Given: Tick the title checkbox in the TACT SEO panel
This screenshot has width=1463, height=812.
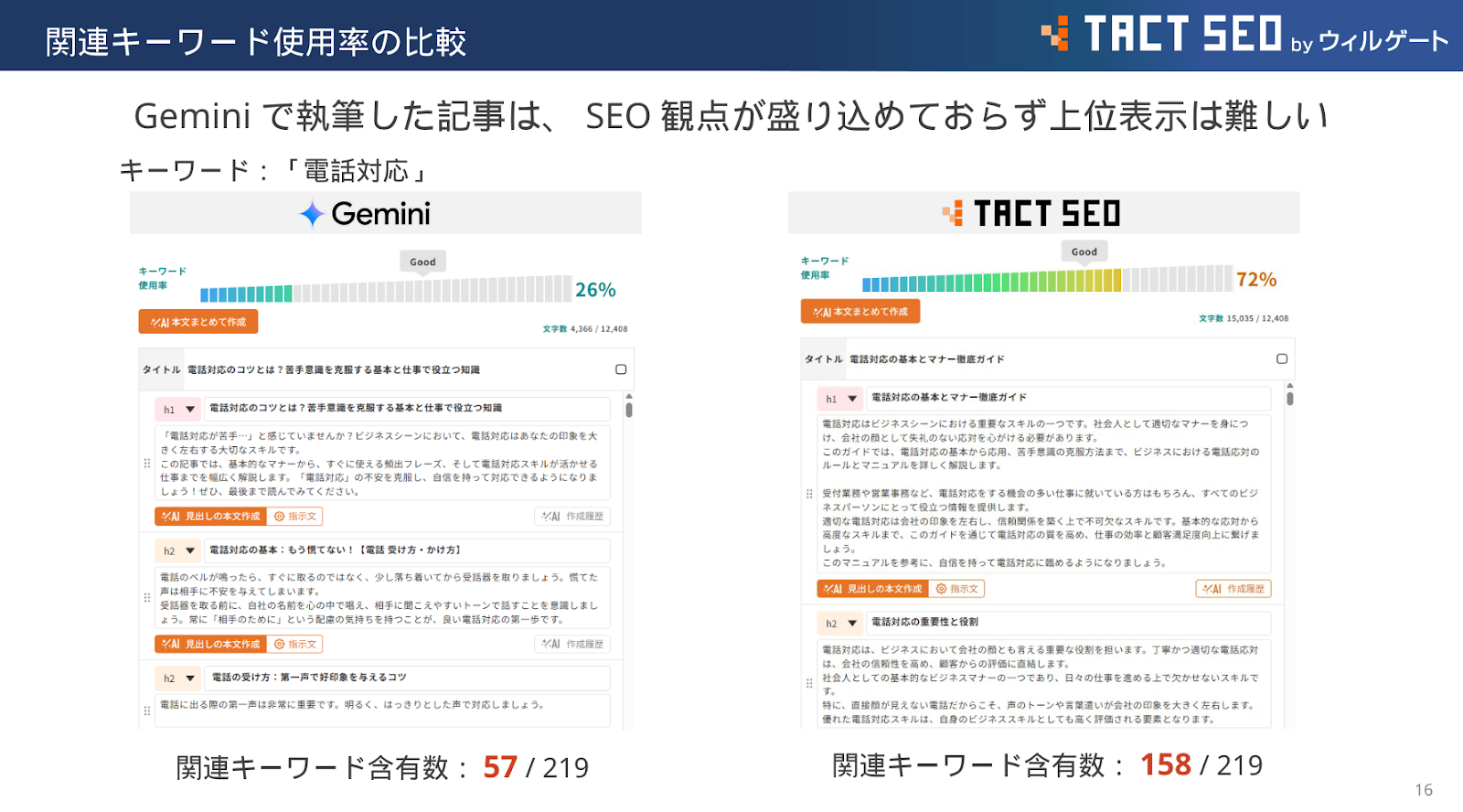Looking at the screenshot, I should tap(1282, 359).
